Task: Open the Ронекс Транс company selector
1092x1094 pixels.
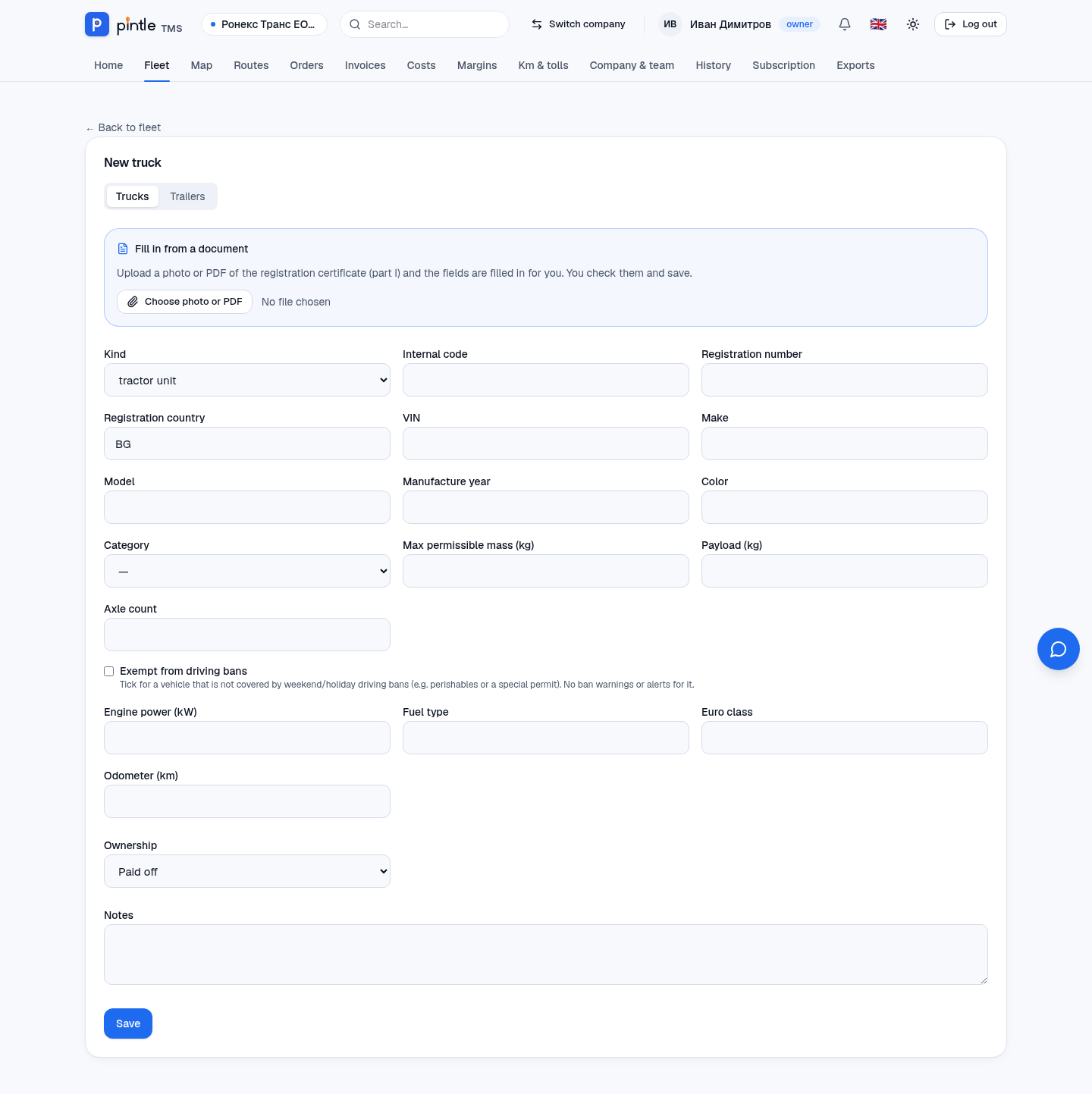Action: [x=264, y=24]
